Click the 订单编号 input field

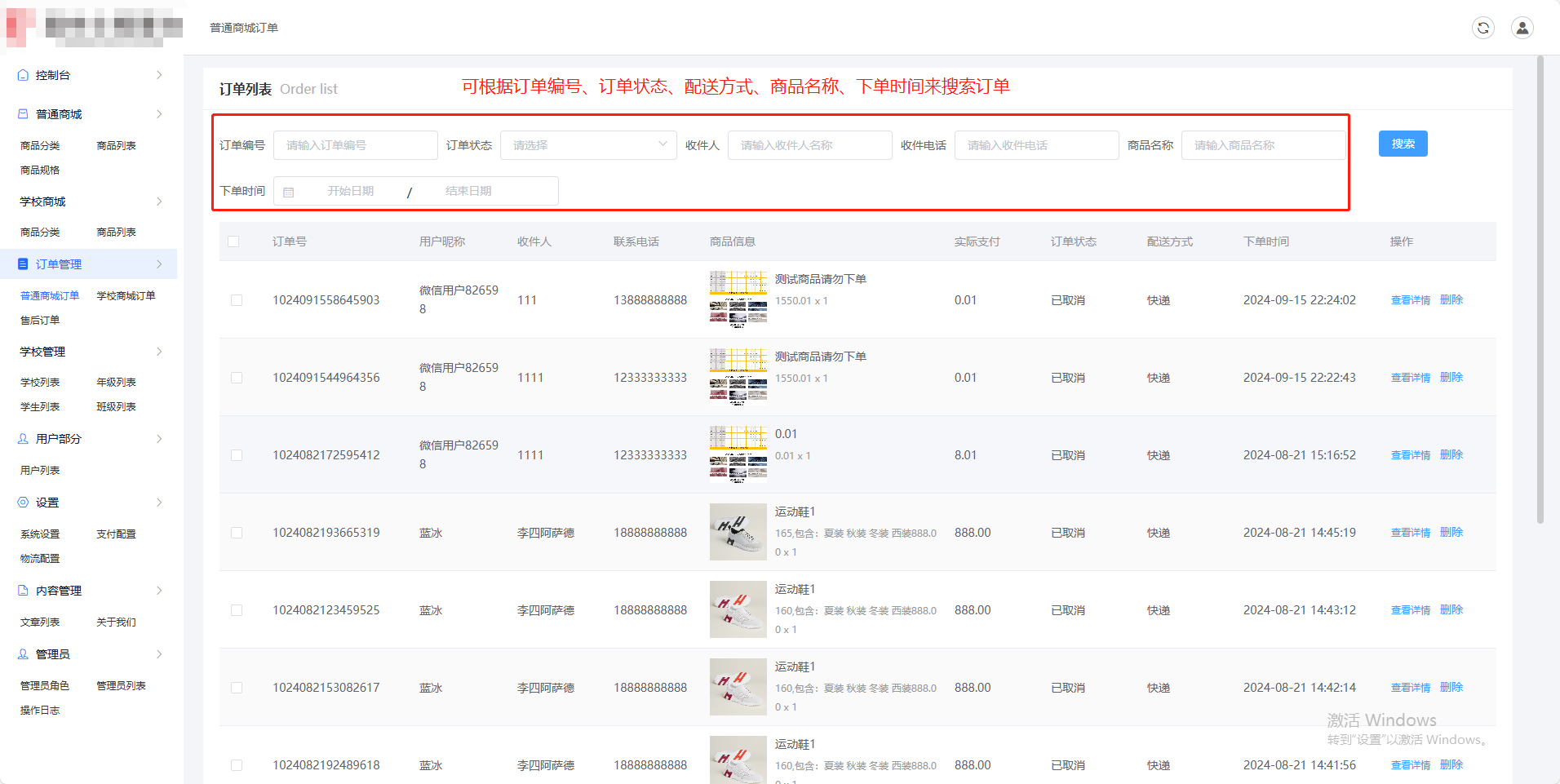(355, 145)
